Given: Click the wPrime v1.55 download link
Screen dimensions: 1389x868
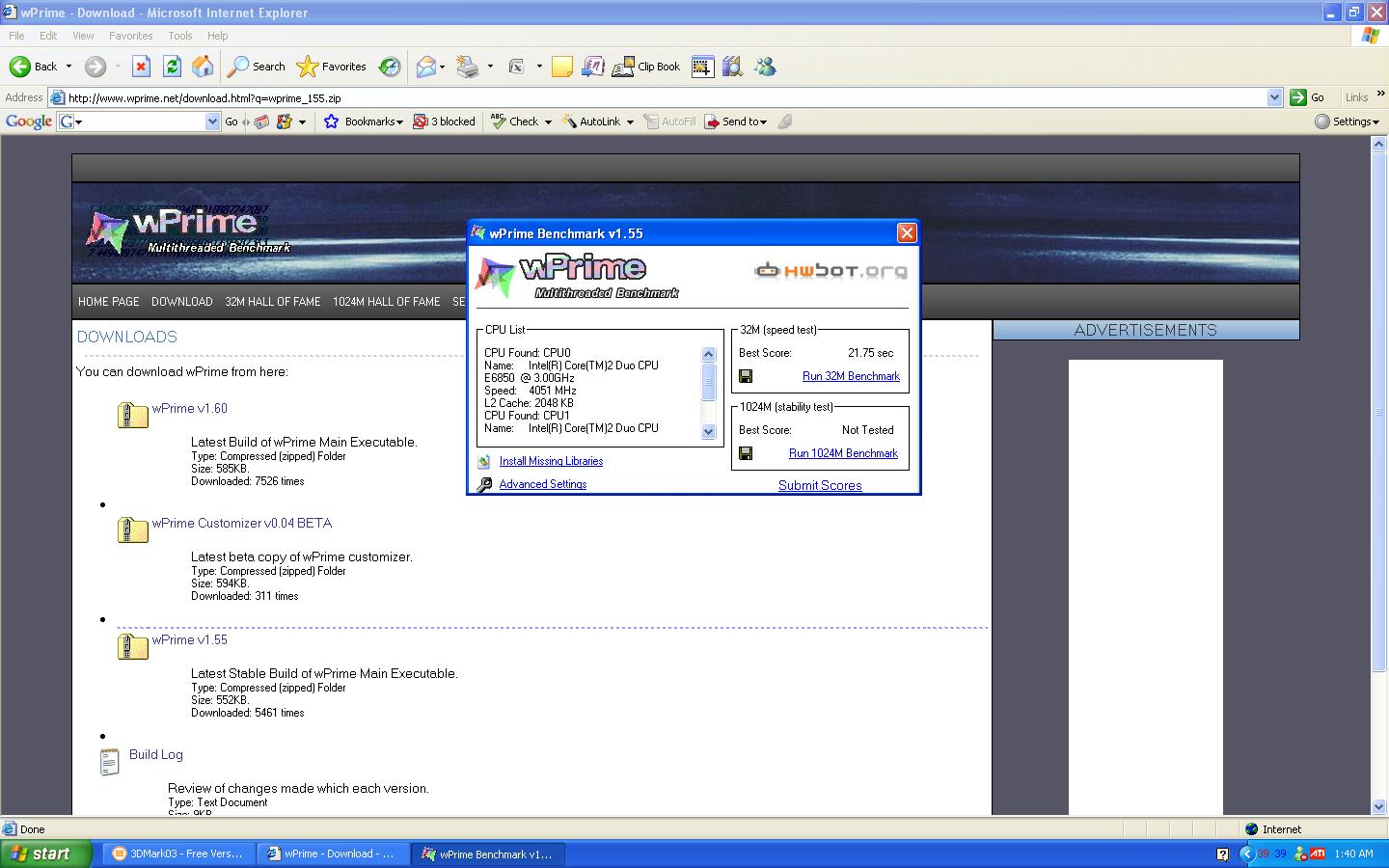Looking at the screenshot, I should pyautogui.click(x=190, y=639).
